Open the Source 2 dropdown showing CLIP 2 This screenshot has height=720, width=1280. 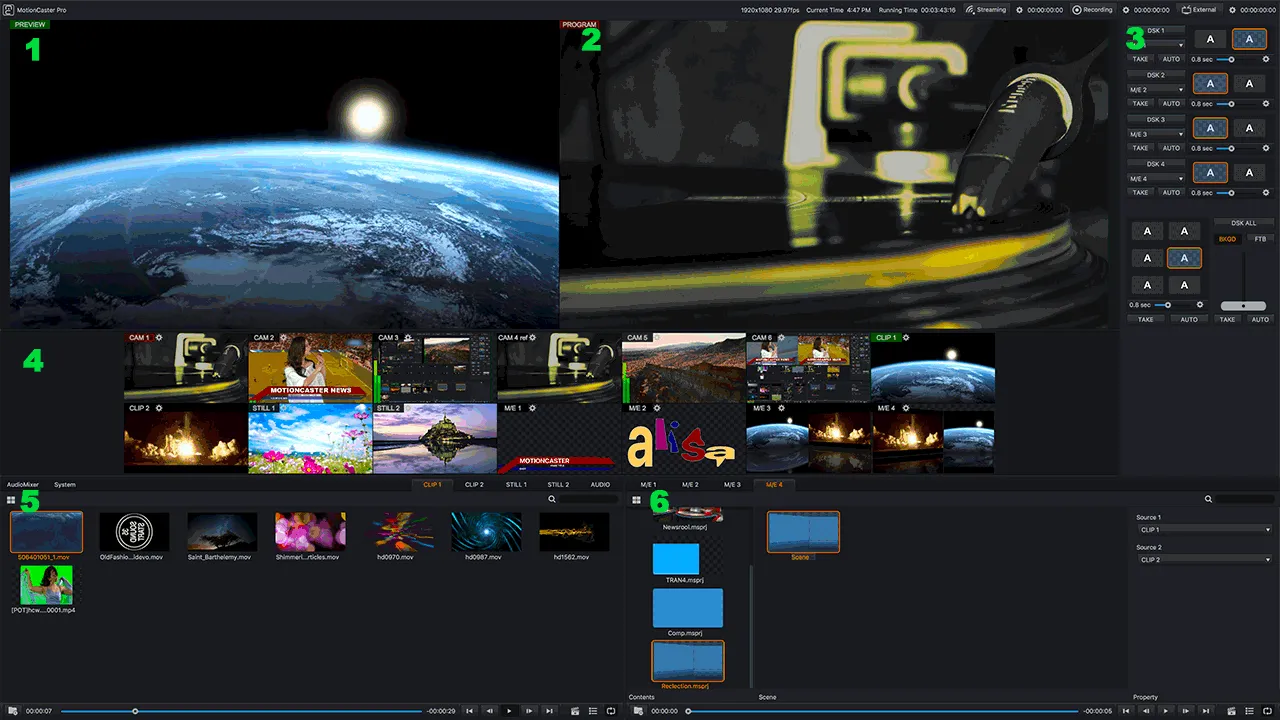click(1204, 560)
